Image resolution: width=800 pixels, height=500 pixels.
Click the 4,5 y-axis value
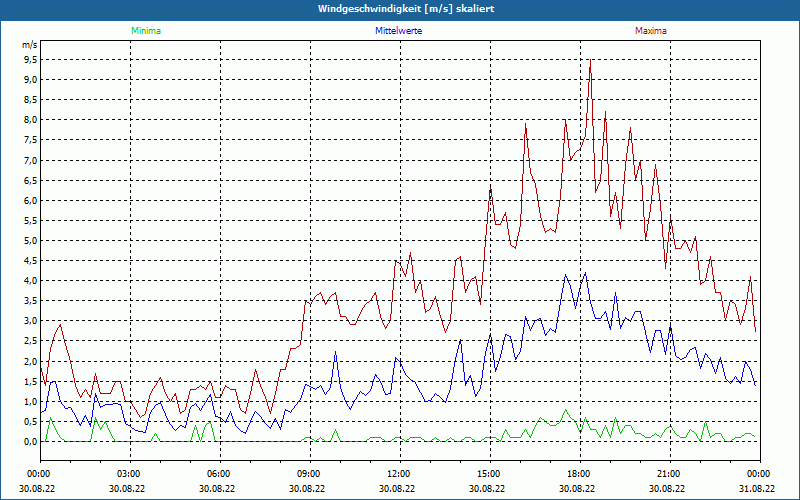coord(30,261)
